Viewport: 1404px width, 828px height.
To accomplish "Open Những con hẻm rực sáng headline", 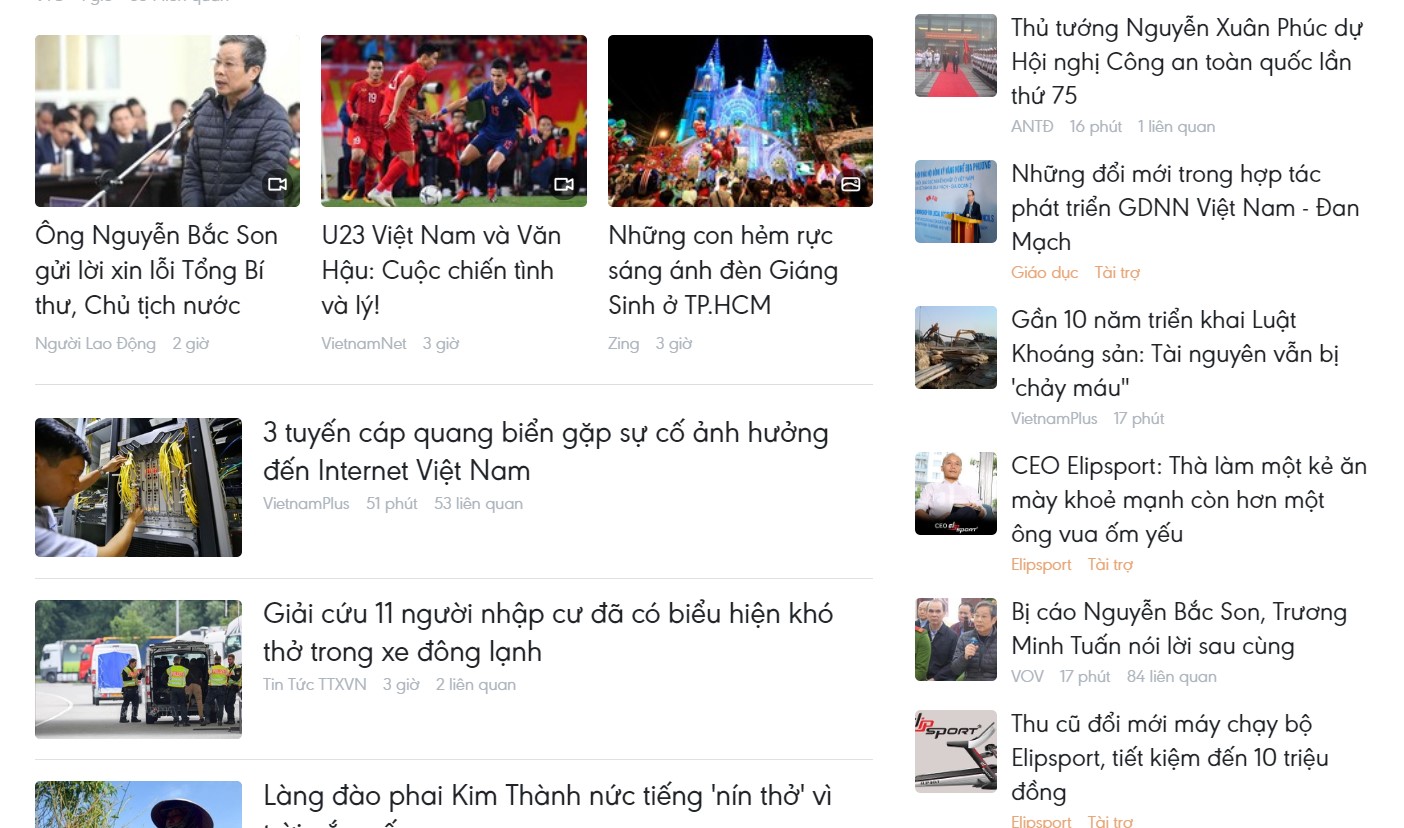I will (723, 270).
